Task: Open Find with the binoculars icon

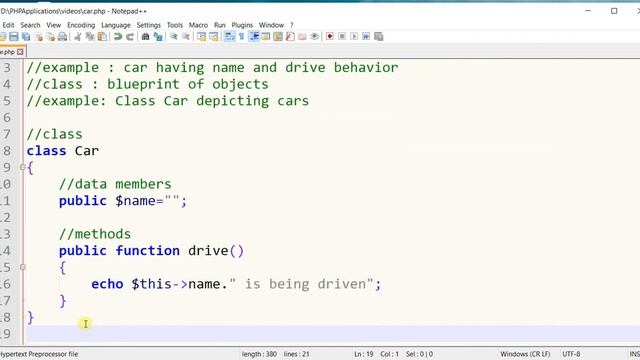Action: pos(145,37)
